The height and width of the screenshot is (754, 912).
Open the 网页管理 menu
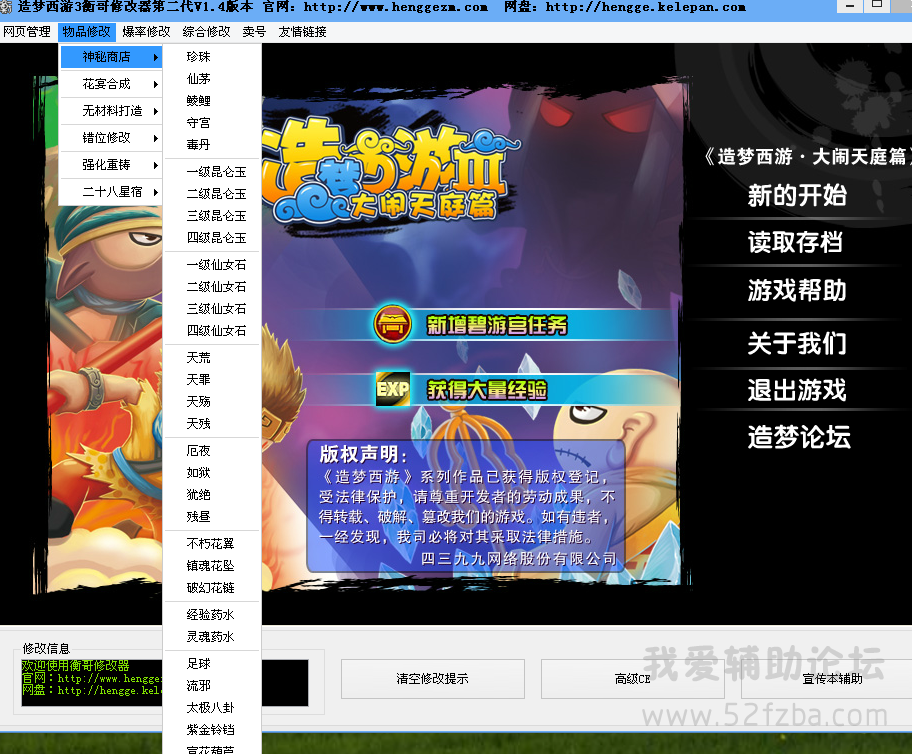tap(27, 31)
